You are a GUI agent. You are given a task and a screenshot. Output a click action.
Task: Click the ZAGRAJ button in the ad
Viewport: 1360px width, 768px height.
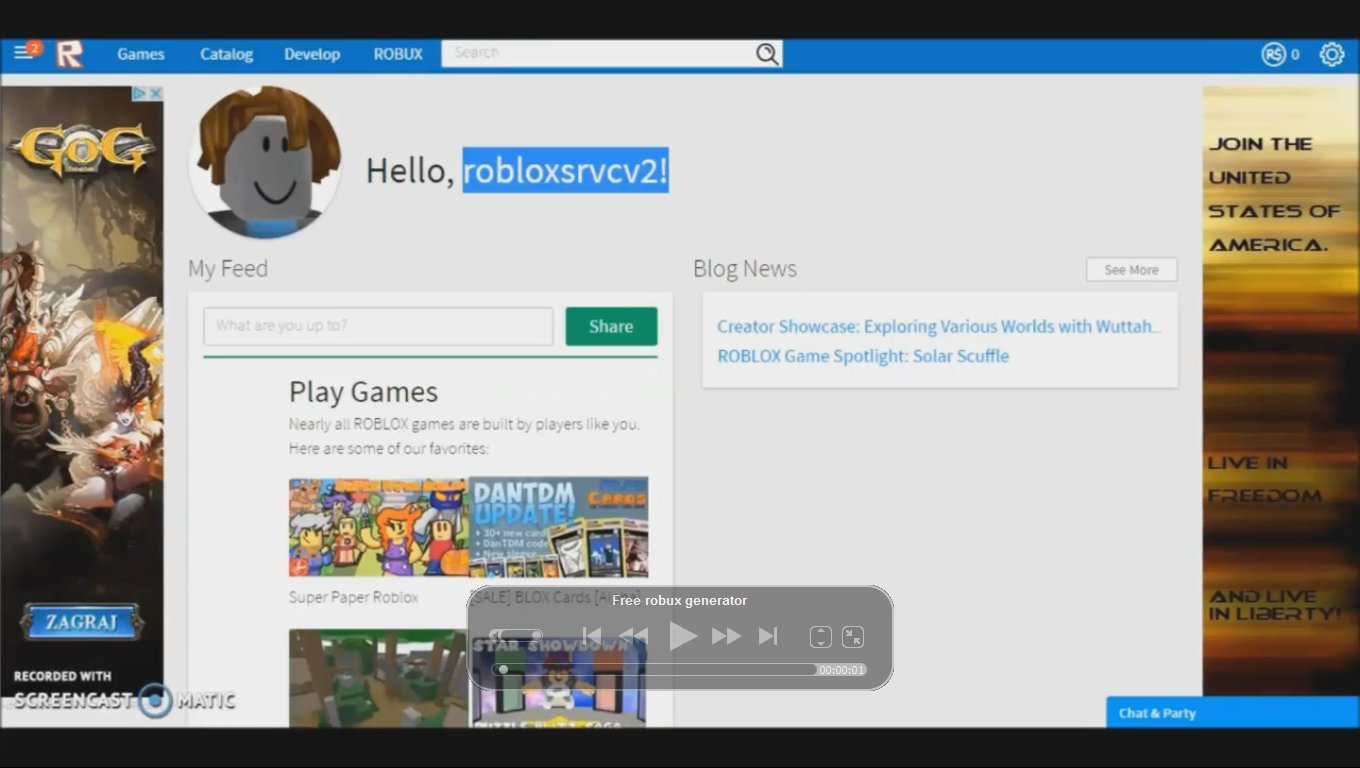(81, 622)
